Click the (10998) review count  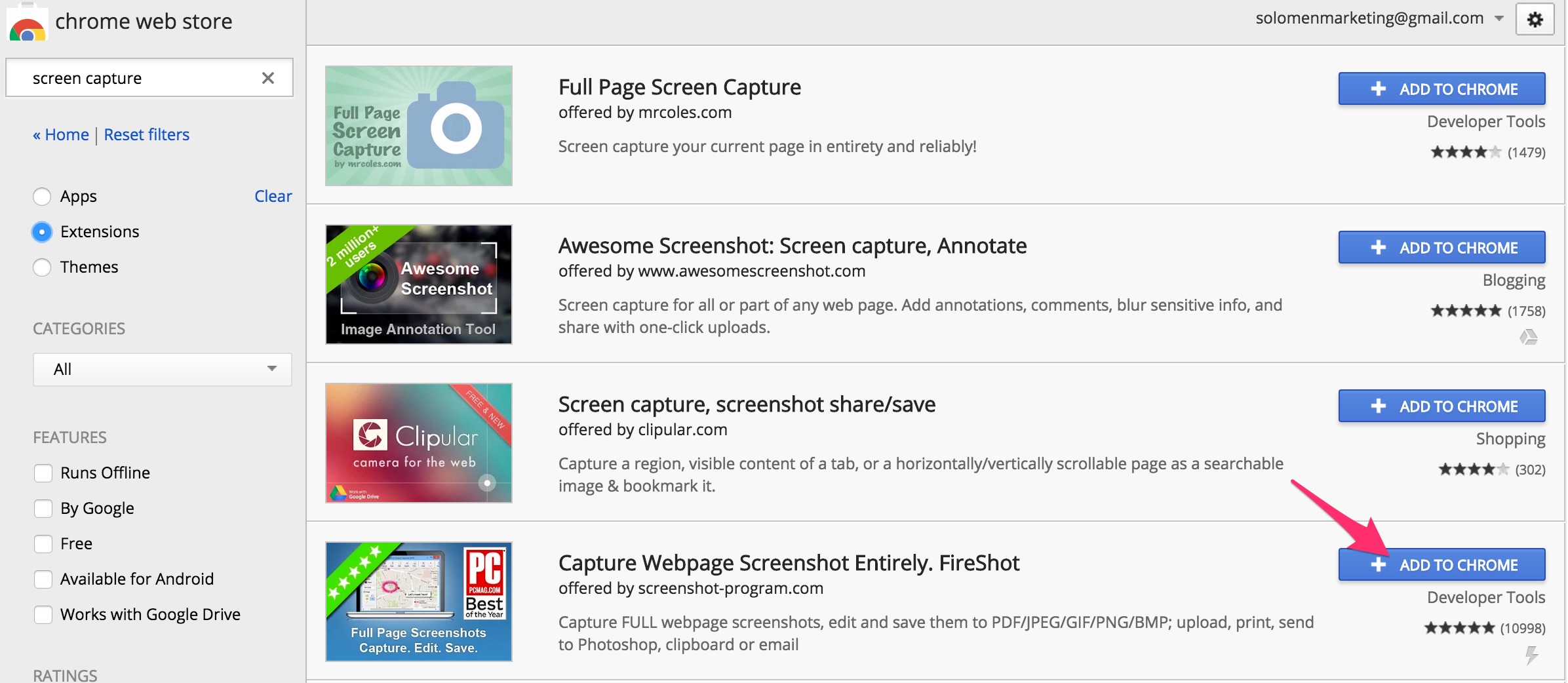(x=1523, y=629)
